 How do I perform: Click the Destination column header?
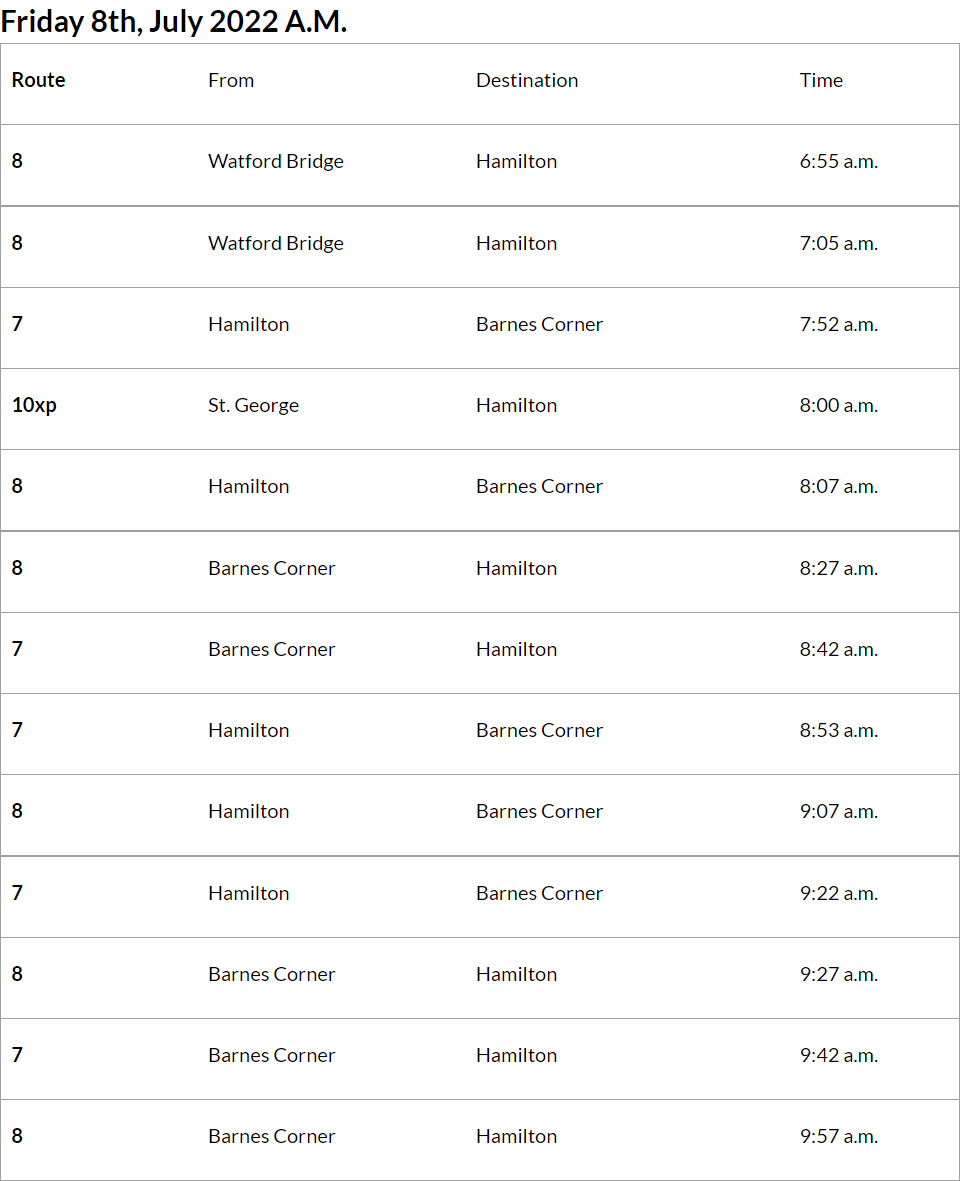click(x=527, y=81)
